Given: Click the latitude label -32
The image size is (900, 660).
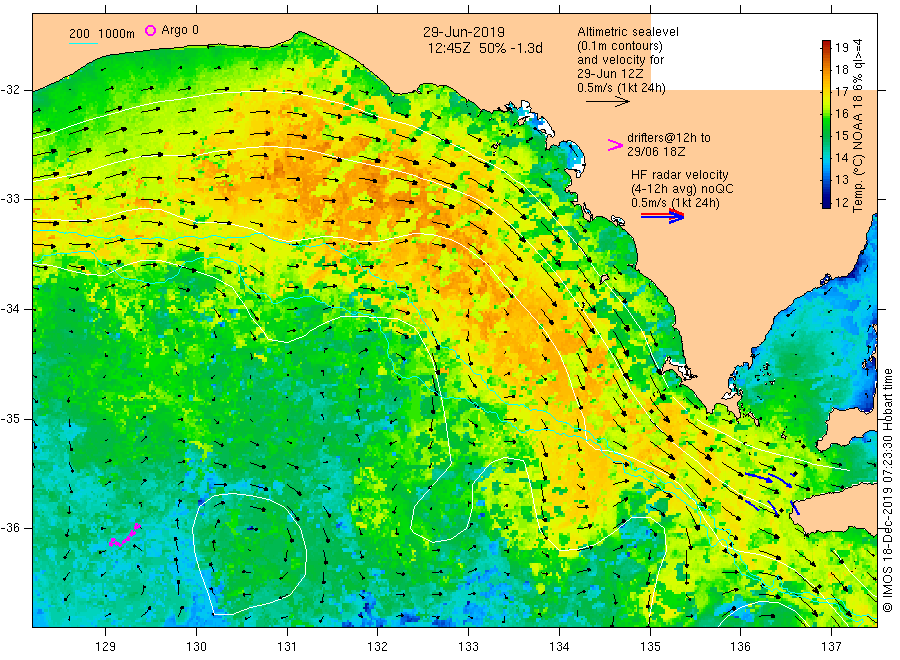Looking at the screenshot, I should pyautogui.click(x=11, y=90).
